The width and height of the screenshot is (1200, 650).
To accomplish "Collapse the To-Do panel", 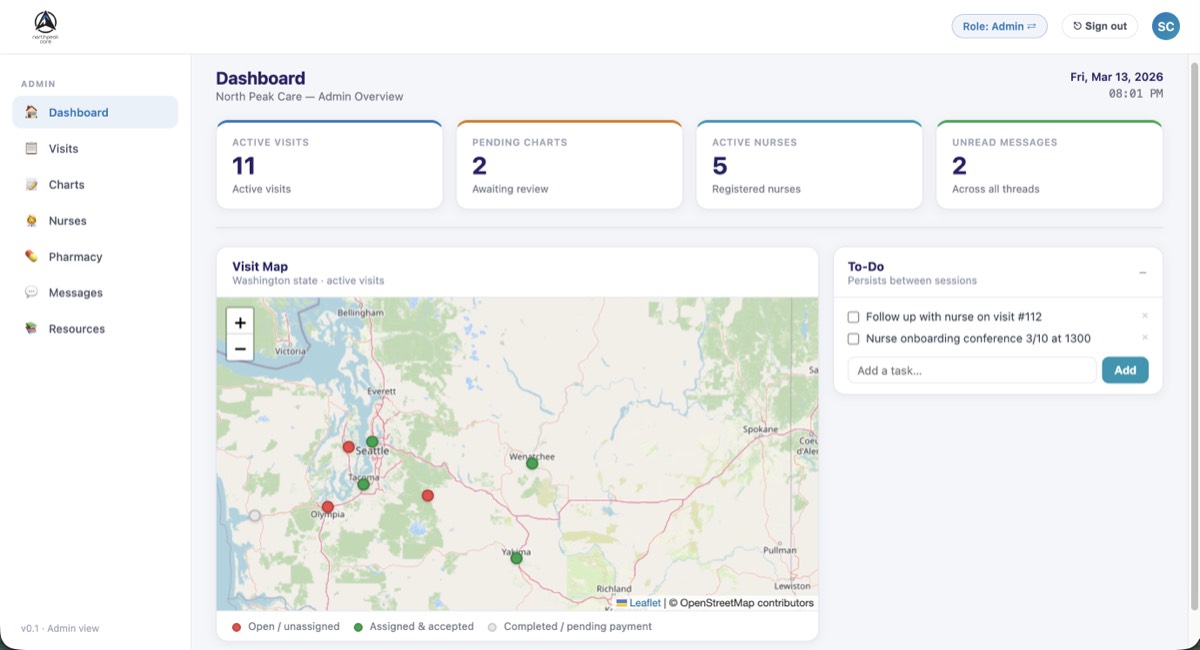I will [x=1142, y=271].
